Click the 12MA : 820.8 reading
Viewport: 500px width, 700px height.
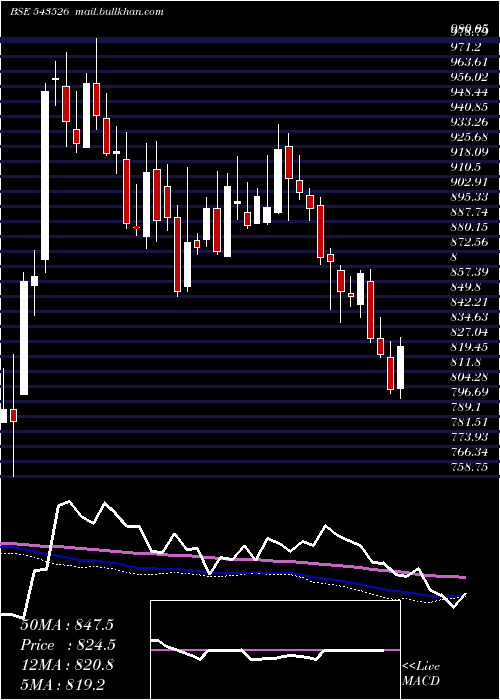[x=67, y=665]
